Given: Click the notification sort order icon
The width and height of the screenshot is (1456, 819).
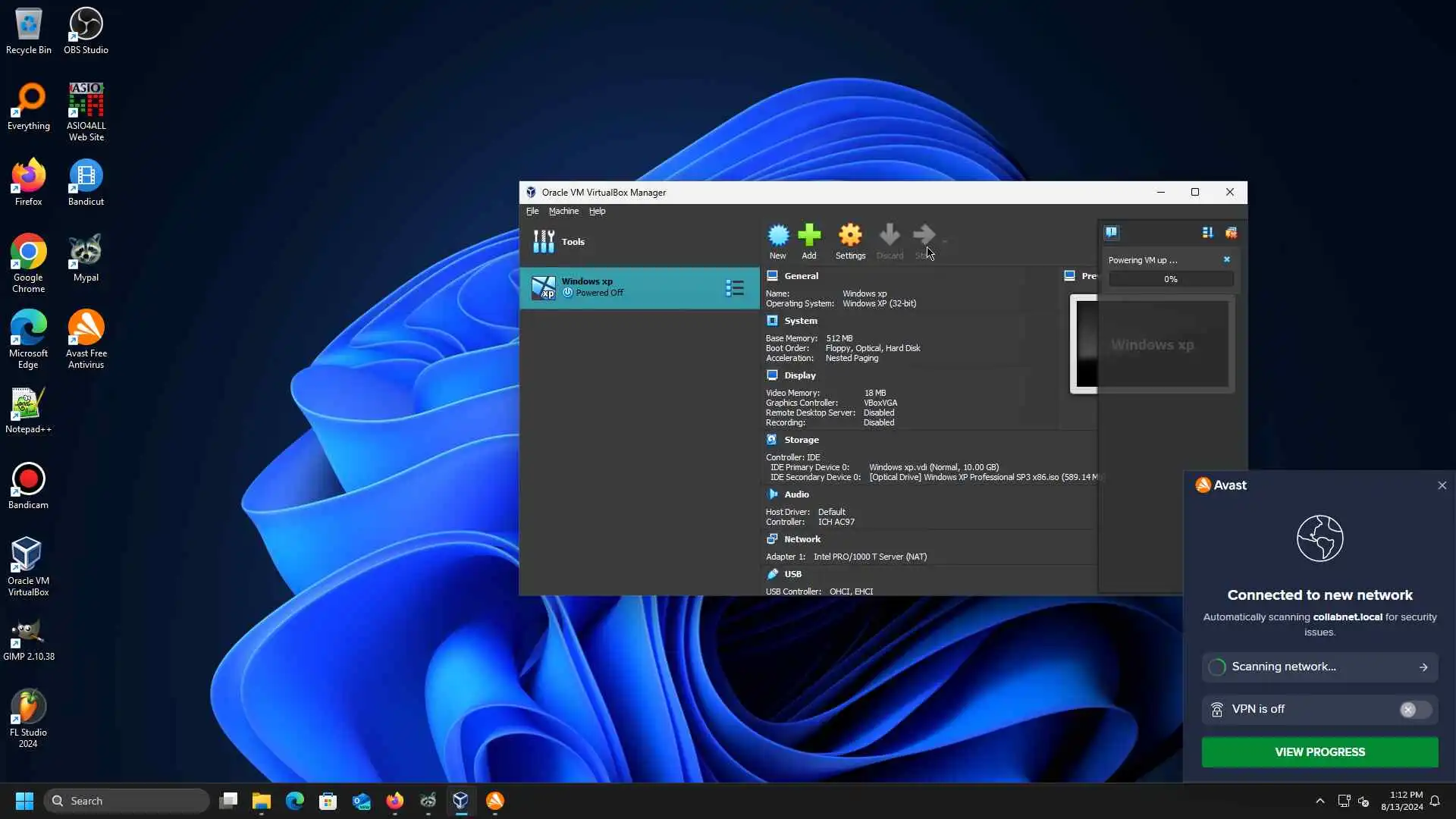Looking at the screenshot, I should point(1207,232).
